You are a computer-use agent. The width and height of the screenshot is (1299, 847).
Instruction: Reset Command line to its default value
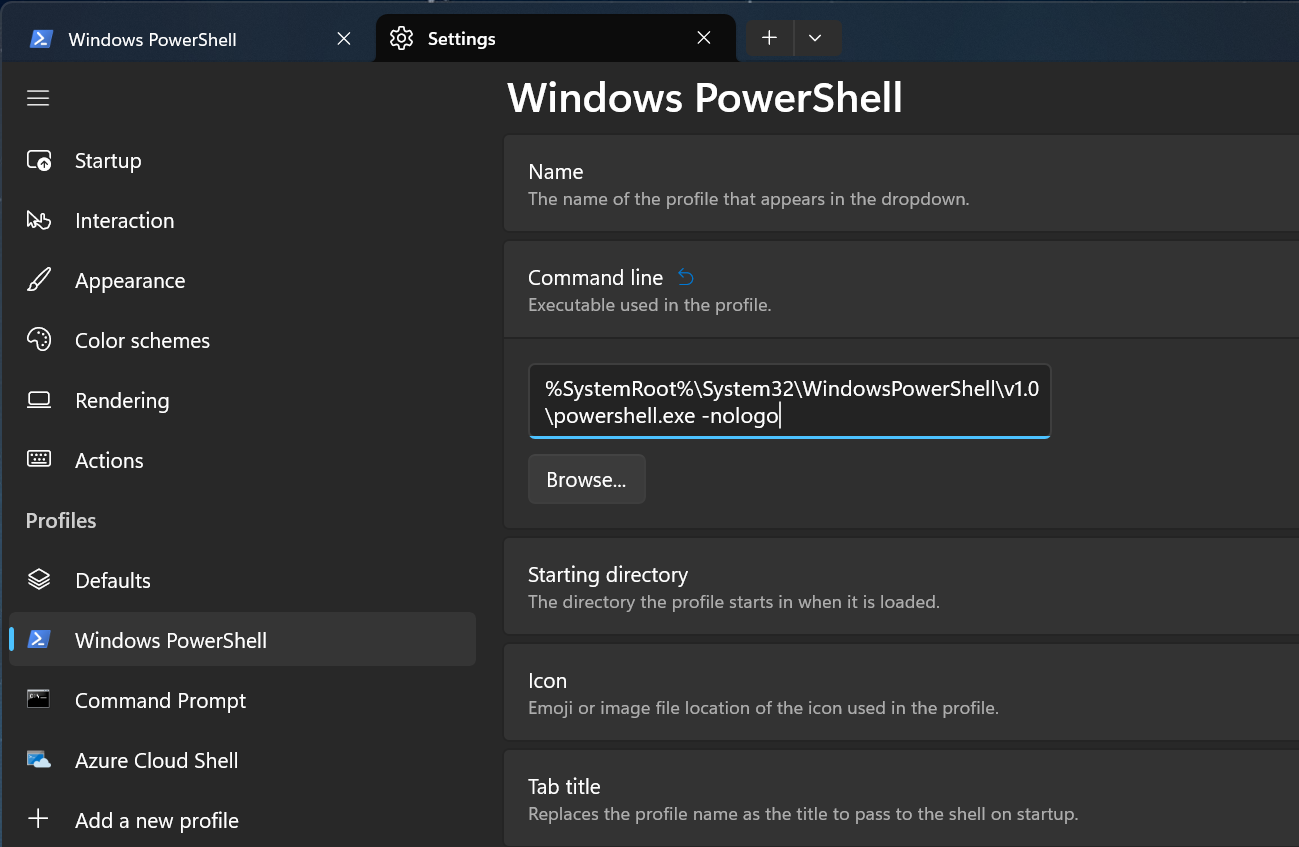click(x=686, y=277)
